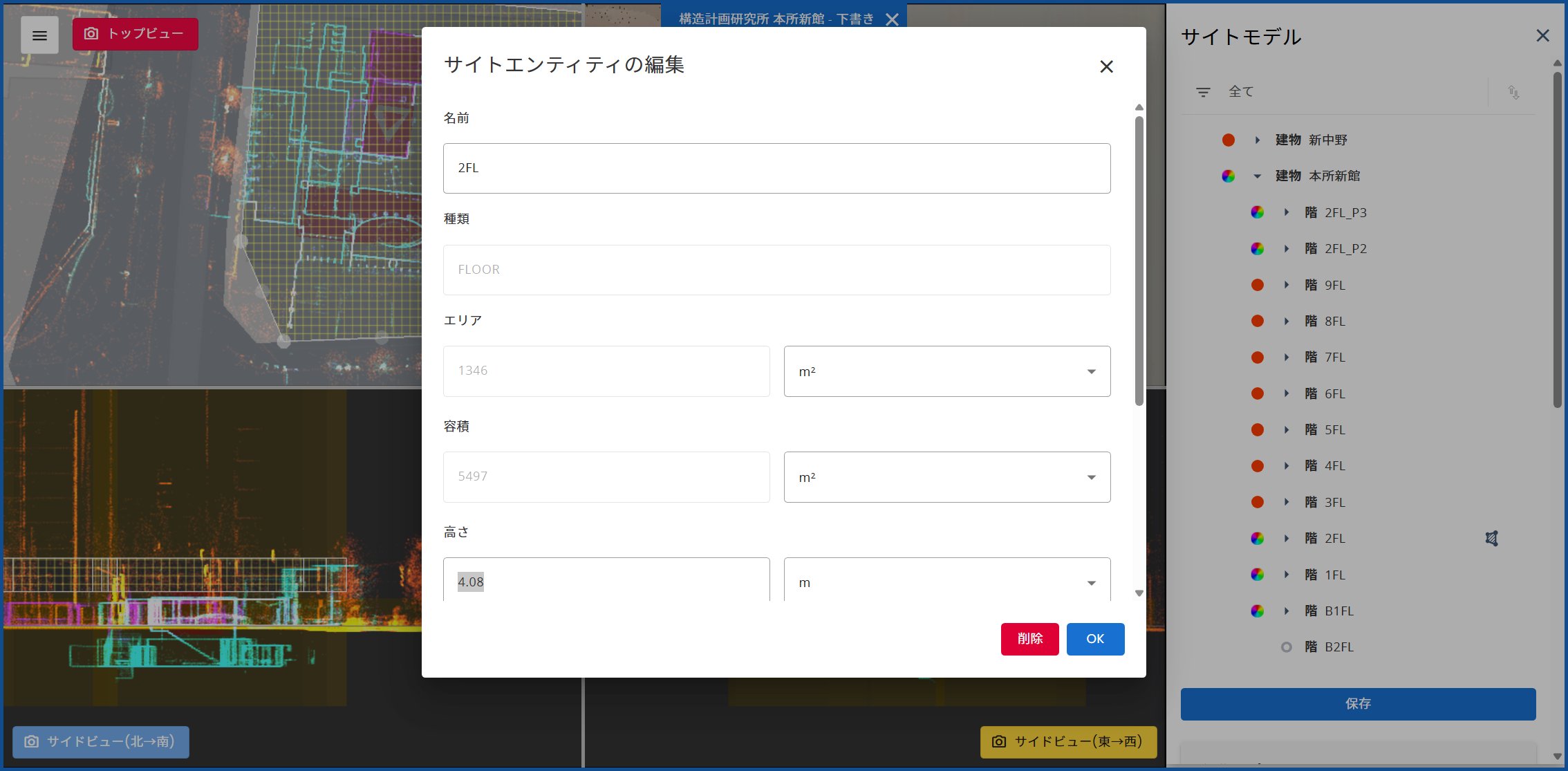Click the color wheel icon of 1FL
The height and width of the screenshot is (771, 1568).
(1258, 575)
